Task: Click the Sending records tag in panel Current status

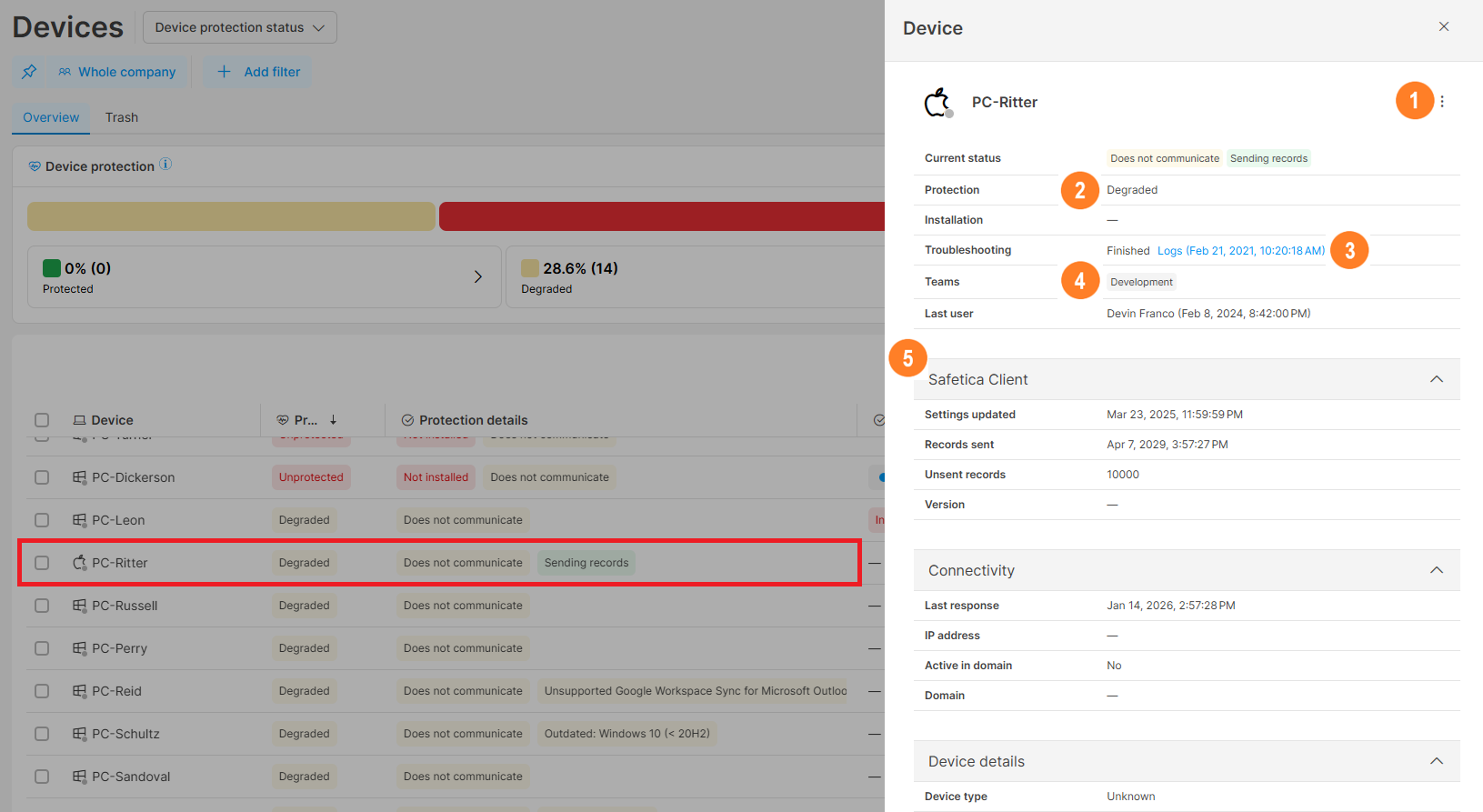Action: 1268,158
